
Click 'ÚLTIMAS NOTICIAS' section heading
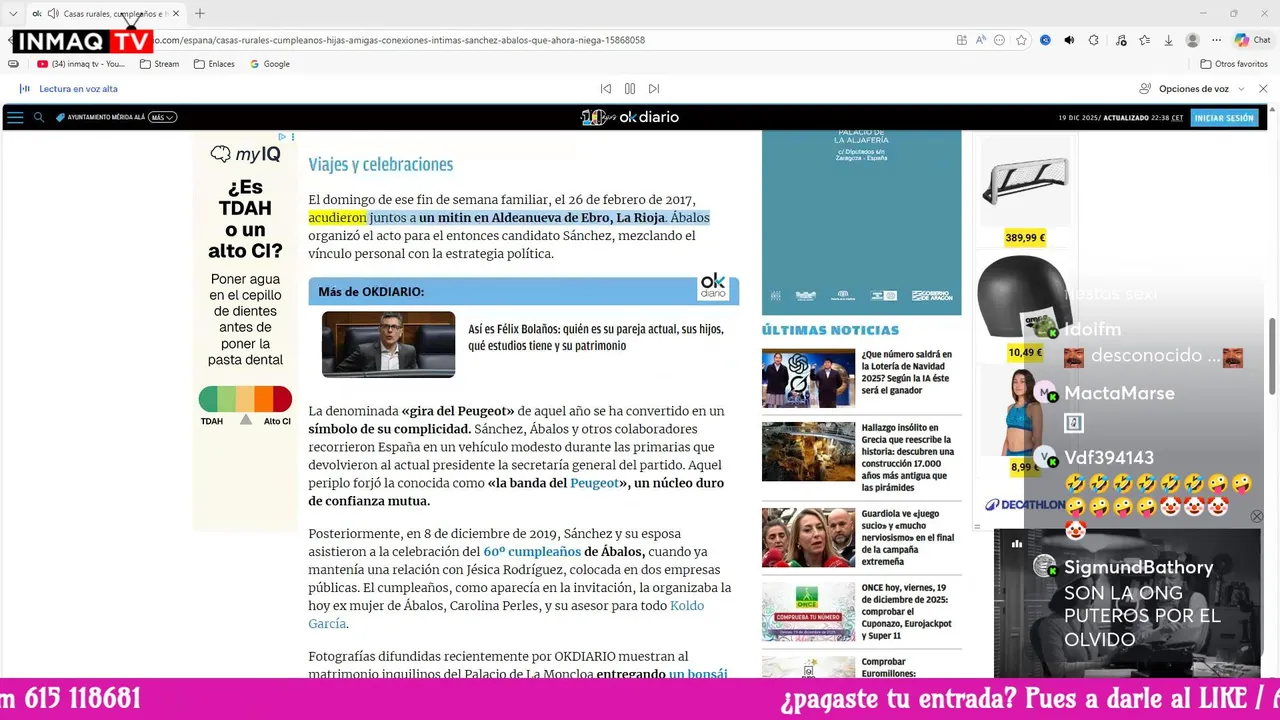(830, 330)
